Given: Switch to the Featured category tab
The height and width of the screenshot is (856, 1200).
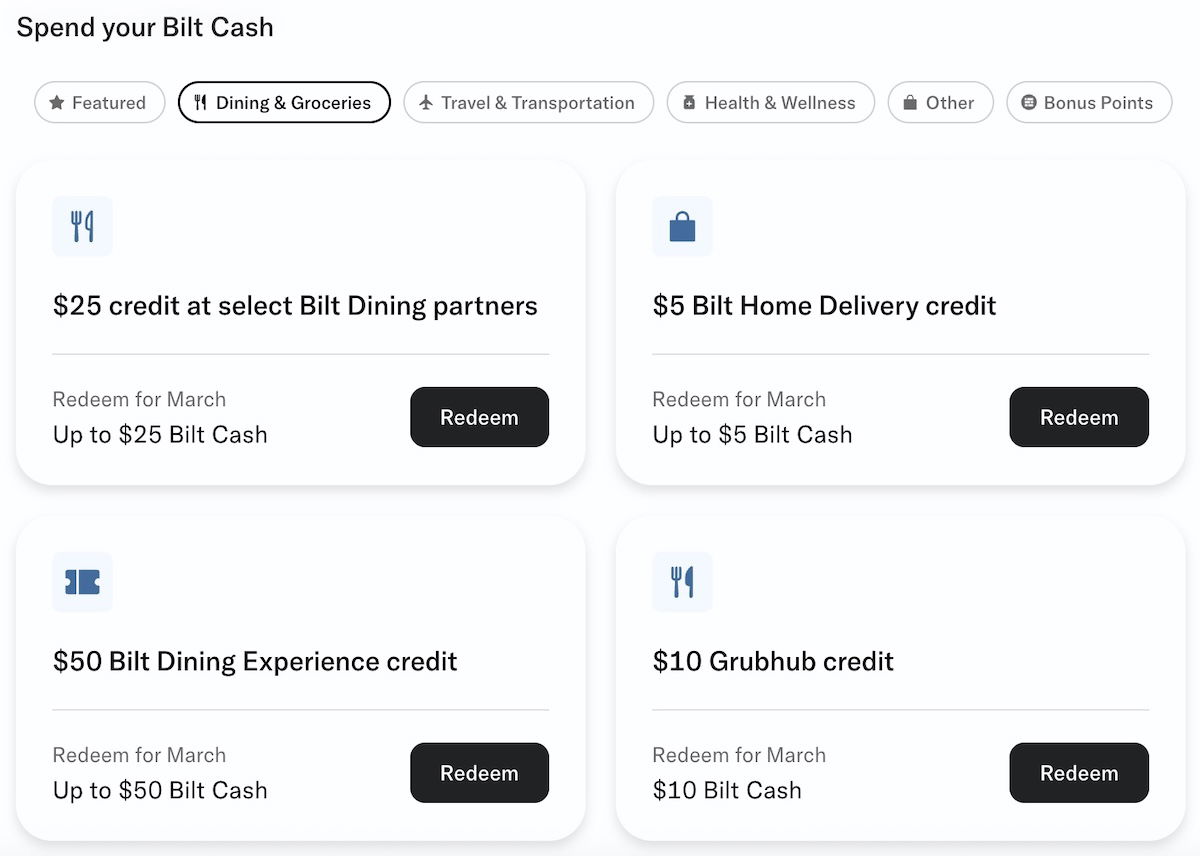Looking at the screenshot, I should [99, 103].
